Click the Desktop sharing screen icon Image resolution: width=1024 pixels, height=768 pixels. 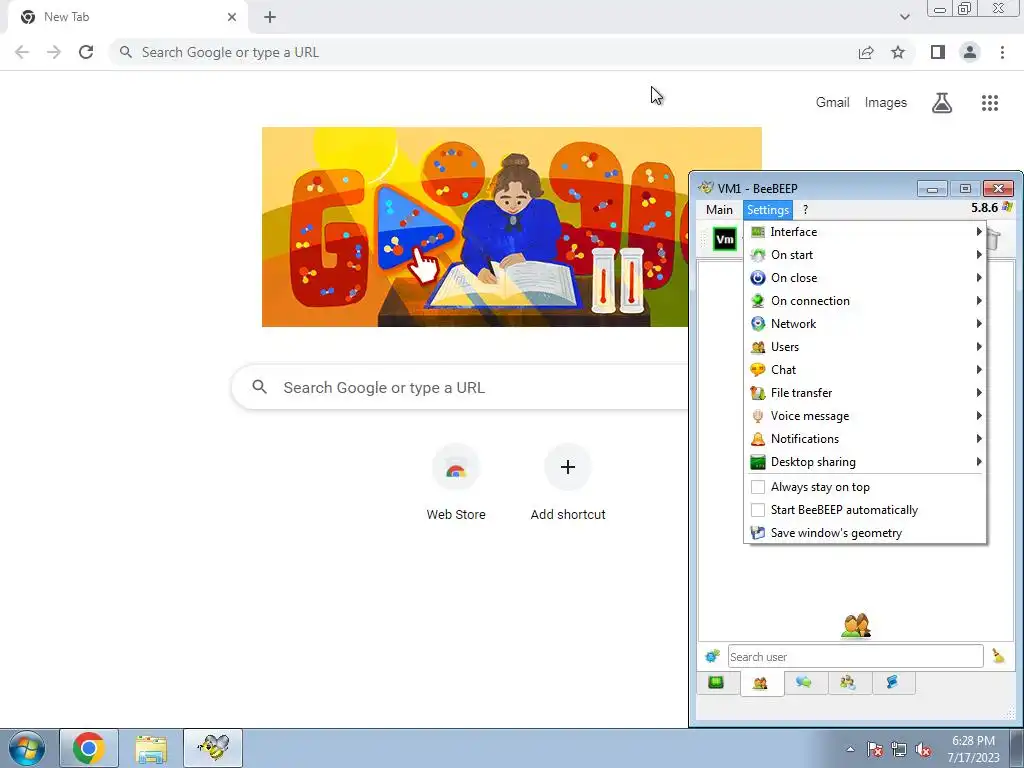tap(758, 462)
